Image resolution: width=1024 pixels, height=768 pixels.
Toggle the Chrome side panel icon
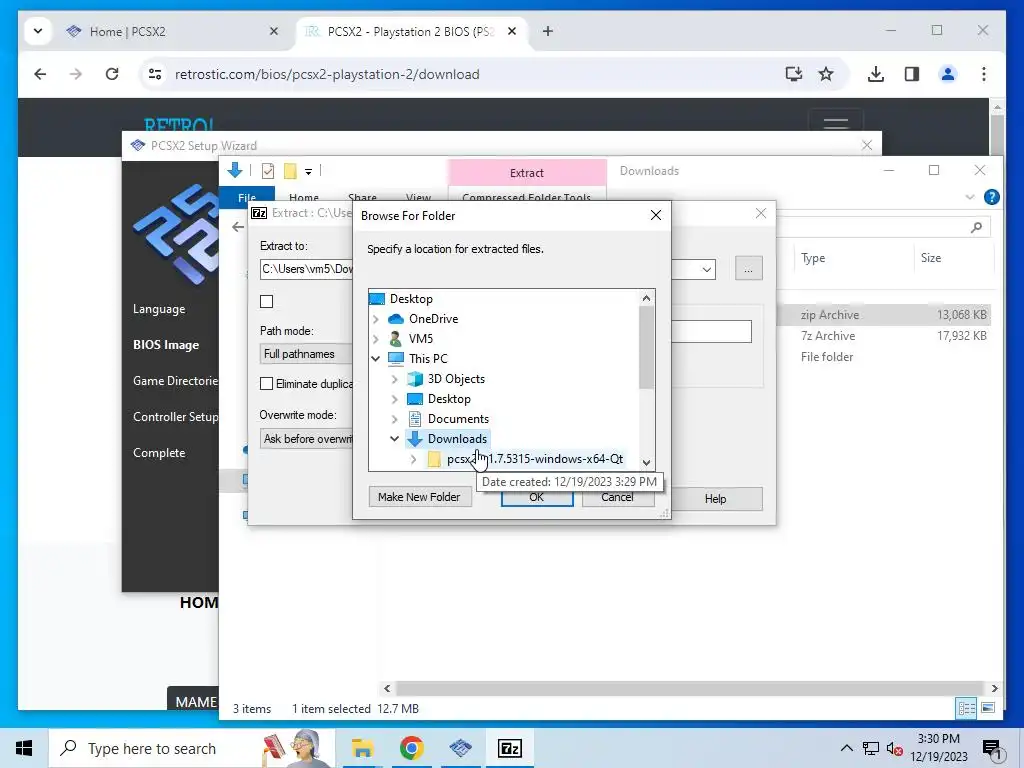tap(912, 74)
